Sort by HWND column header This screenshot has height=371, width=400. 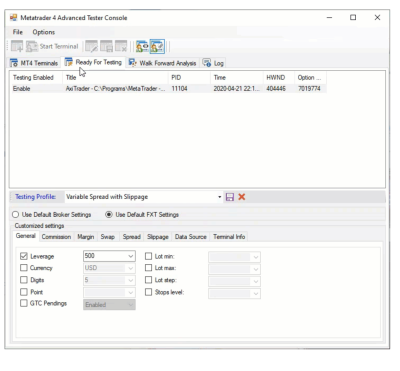click(x=279, y=78)
